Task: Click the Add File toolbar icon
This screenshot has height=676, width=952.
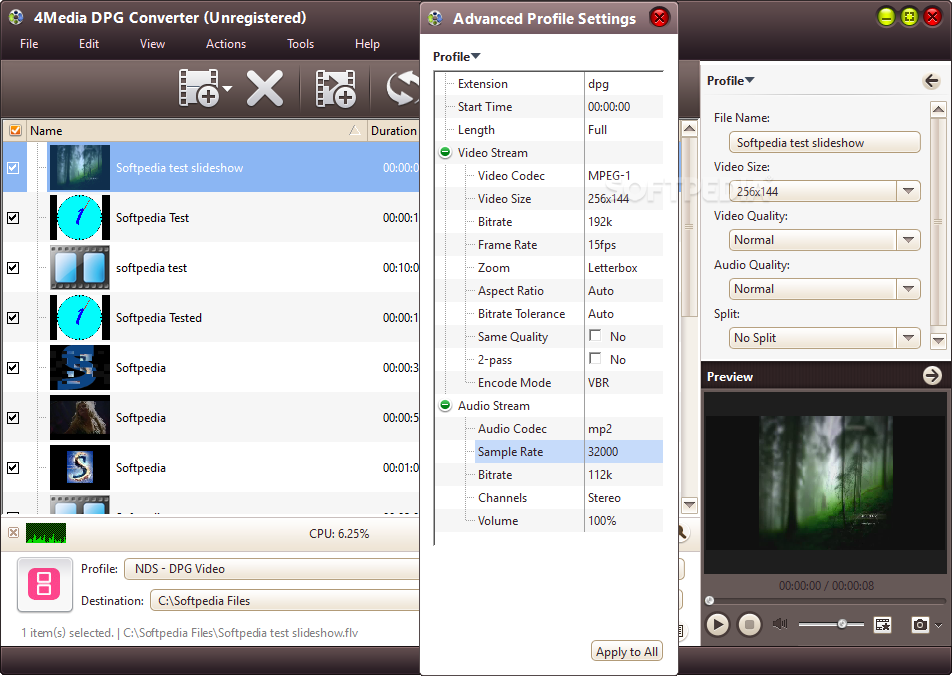Action: pyautogui.click(x=199, y=88)
